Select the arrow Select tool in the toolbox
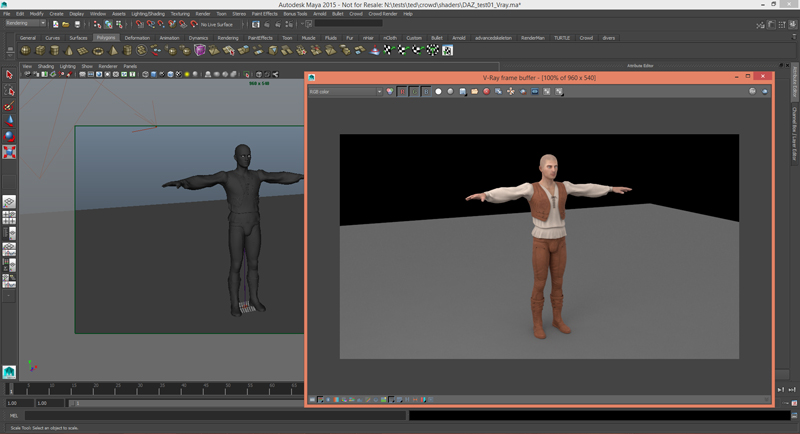 click(x=9, y=75)
